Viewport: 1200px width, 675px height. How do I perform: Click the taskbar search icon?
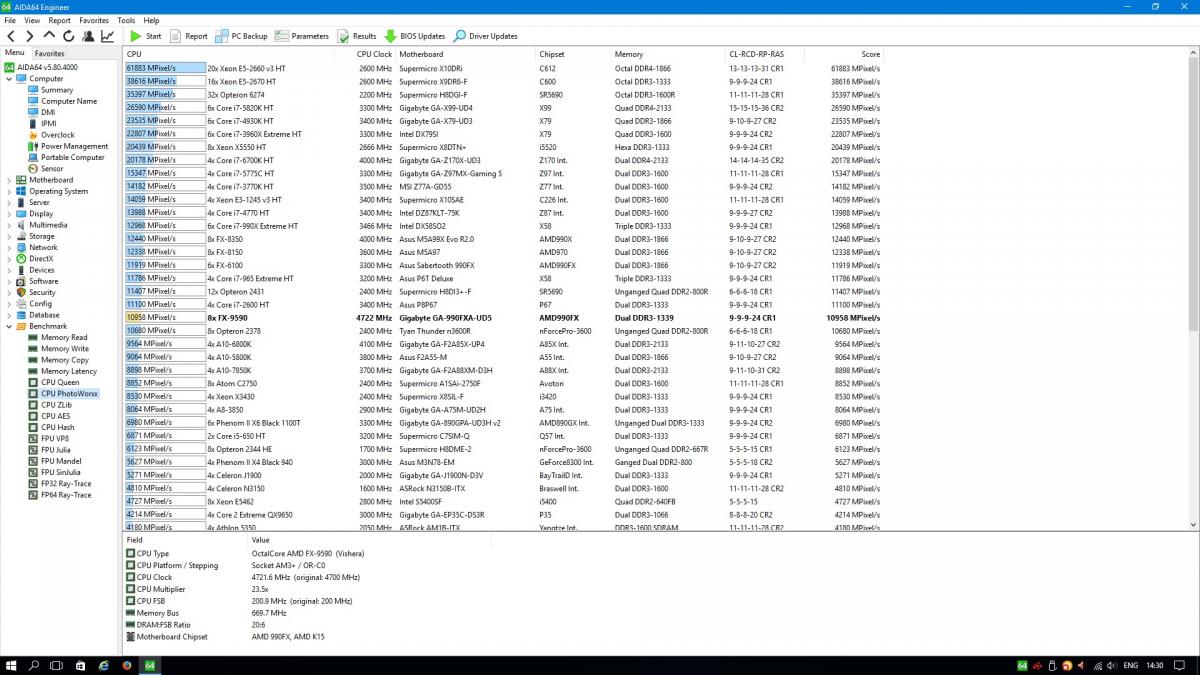(x=34, y=664)
